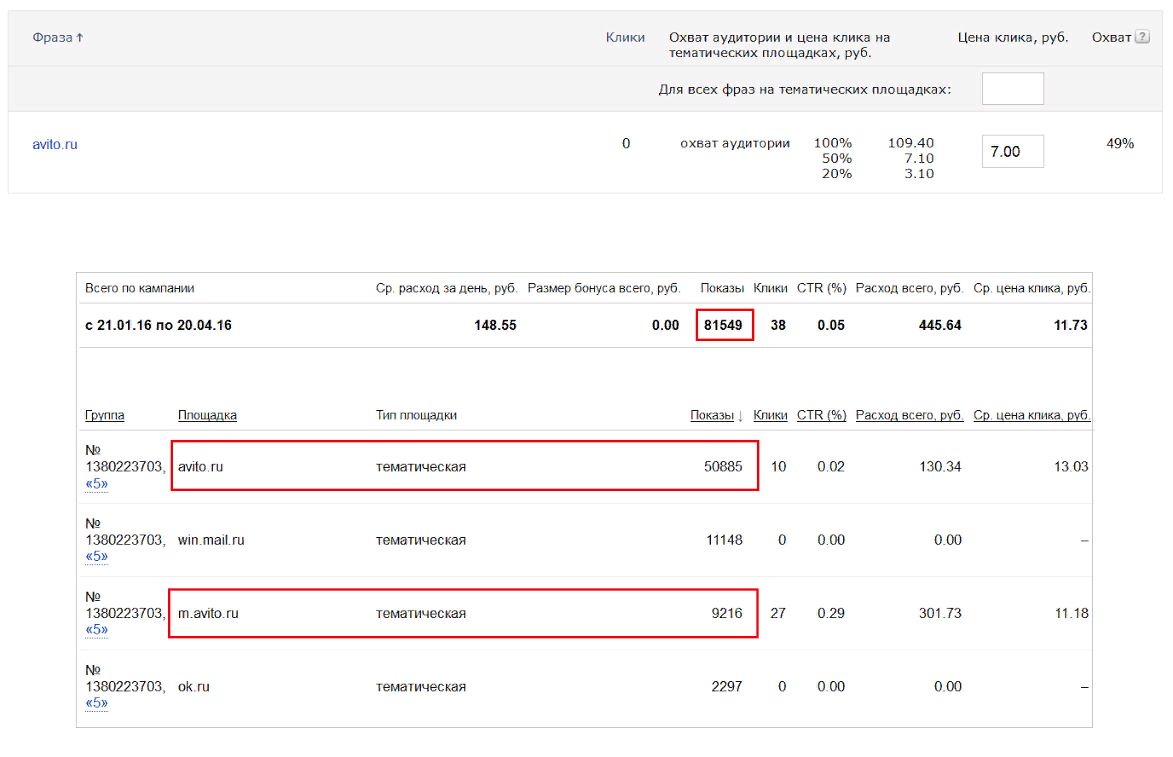1173x757 pixels.
Task: Click the m.avito.ru site name
Action: 208,613
